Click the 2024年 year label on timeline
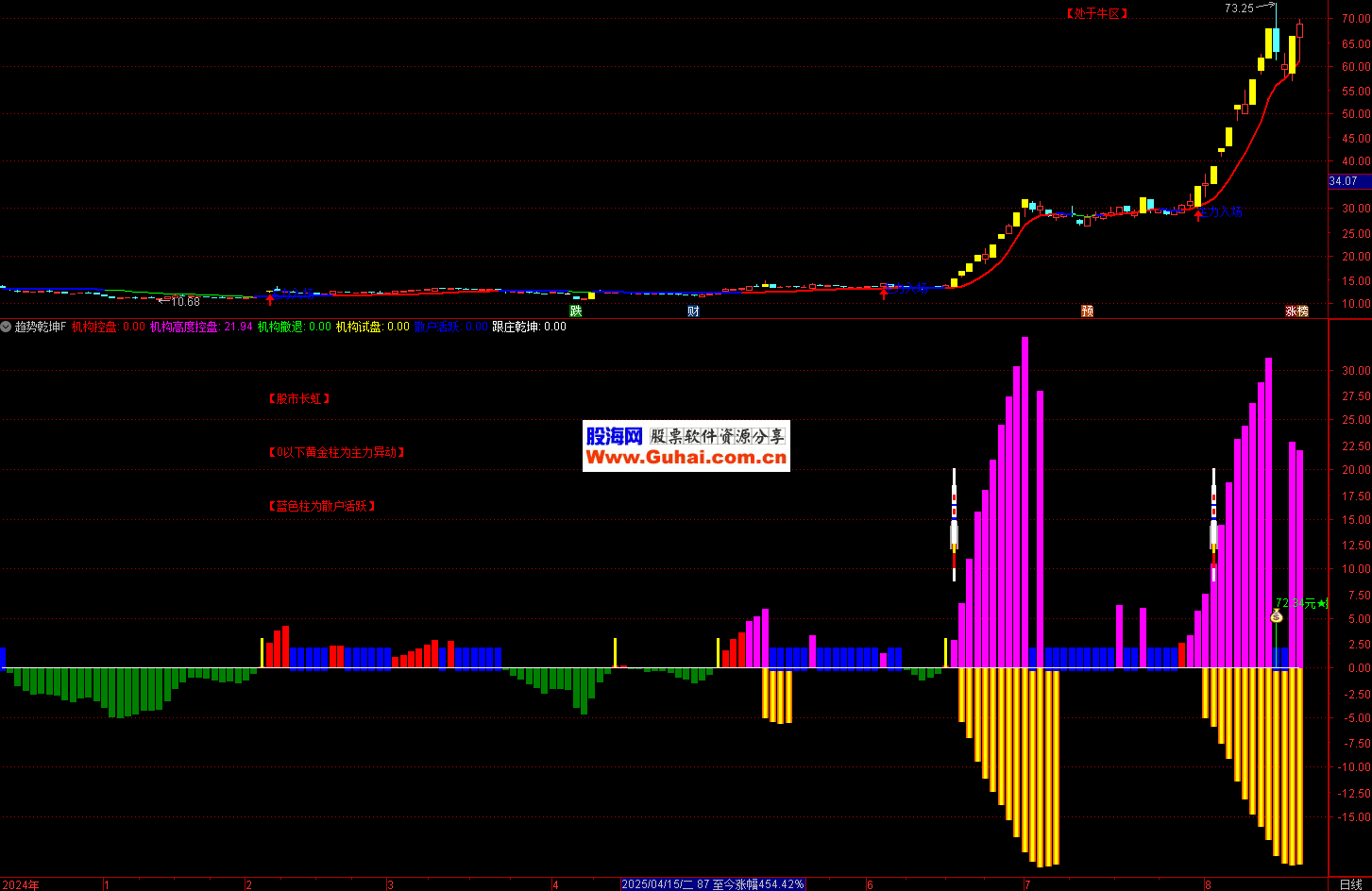The image size is (1372, 891). 21,884
